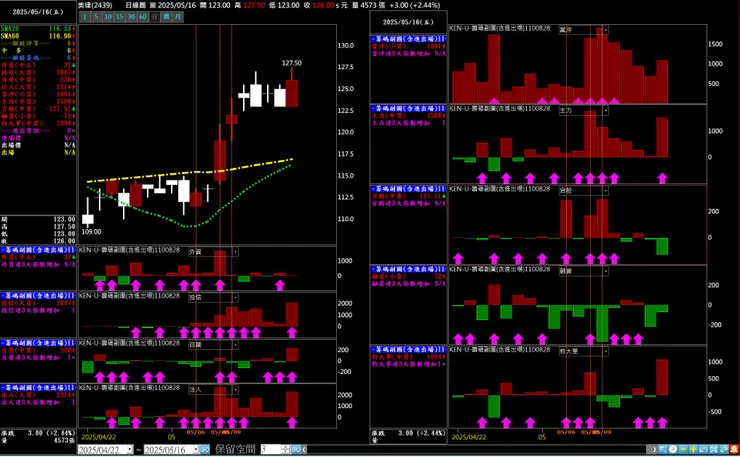Select the 15-minute timeframe button
Image resolution: width=740 pixels, height=457 pixels.
(x=119, y=17)
